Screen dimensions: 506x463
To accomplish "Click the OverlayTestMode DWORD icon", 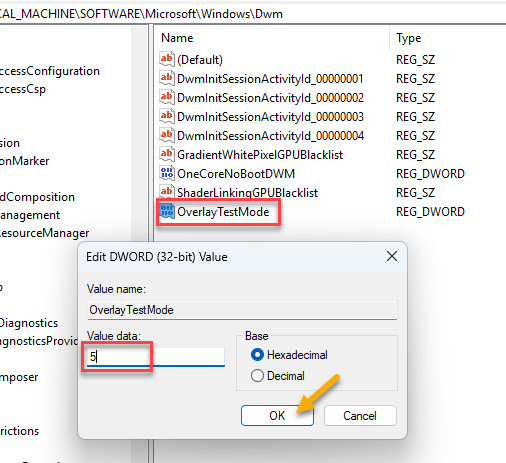I will (x=167, y=211).
